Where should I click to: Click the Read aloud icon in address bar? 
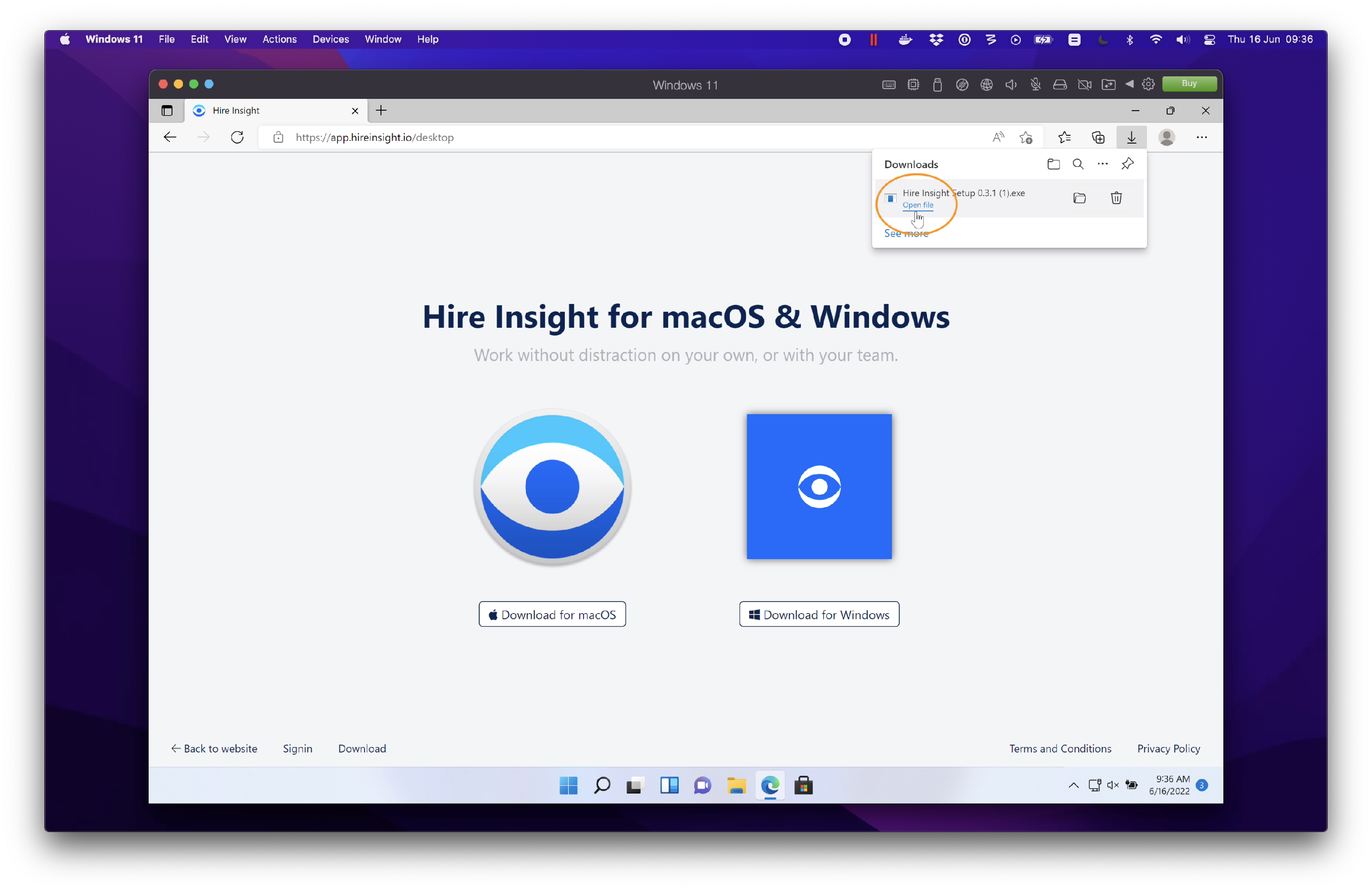coord(998,137)
